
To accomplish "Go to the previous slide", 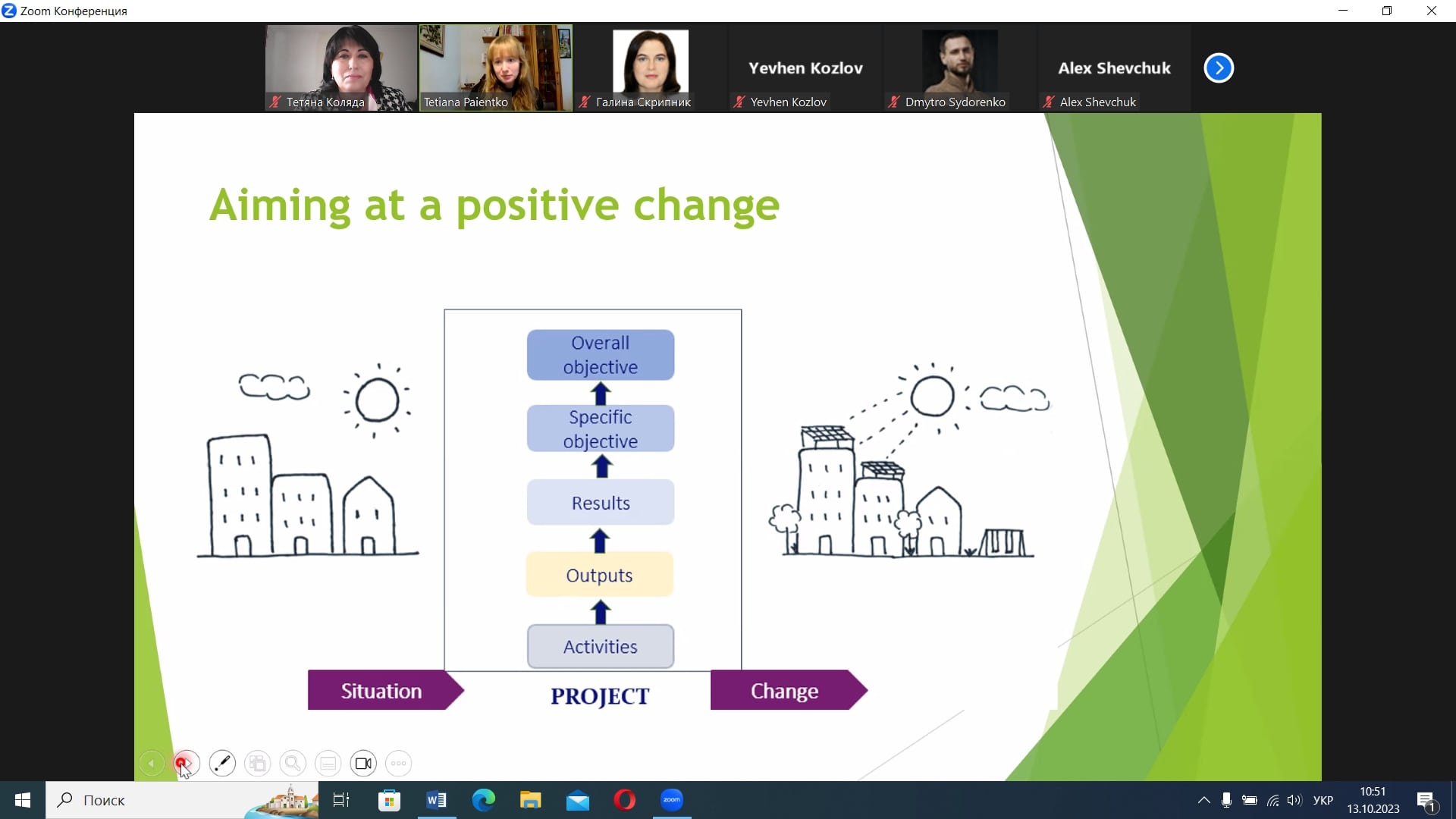I will [152, 763].
